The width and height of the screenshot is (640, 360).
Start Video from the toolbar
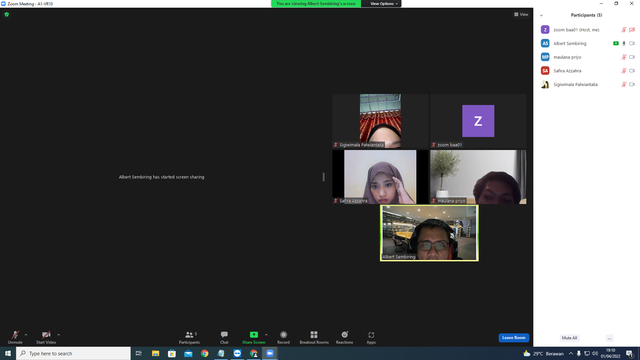point(46,337)
